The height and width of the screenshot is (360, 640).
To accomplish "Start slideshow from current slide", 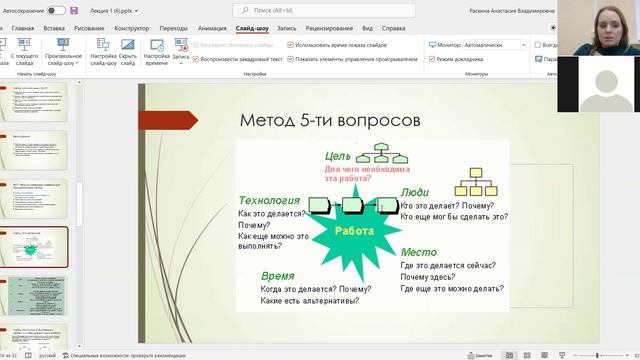I will (x=24, y=51).
